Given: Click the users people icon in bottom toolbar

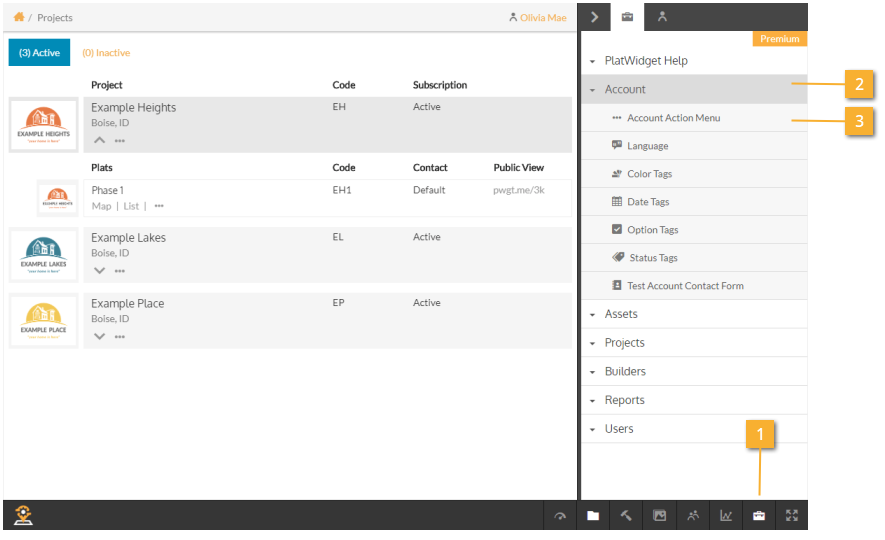Looking at the screenshot, I should pos(693,516).
